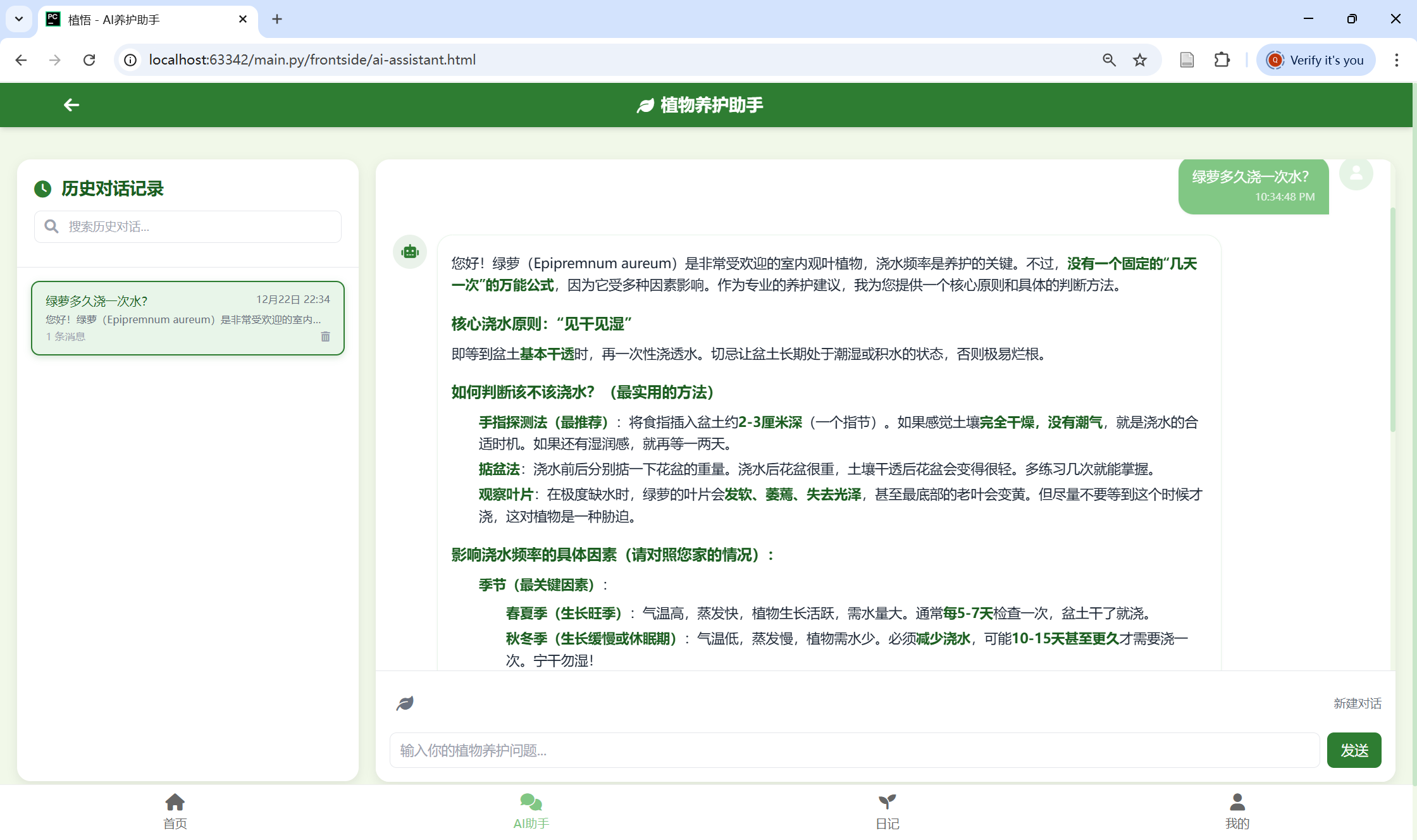Delete the 绿萝 conversation via trash icon
This screenshot has width=1417, height=840.
click(x=325, y=337)
